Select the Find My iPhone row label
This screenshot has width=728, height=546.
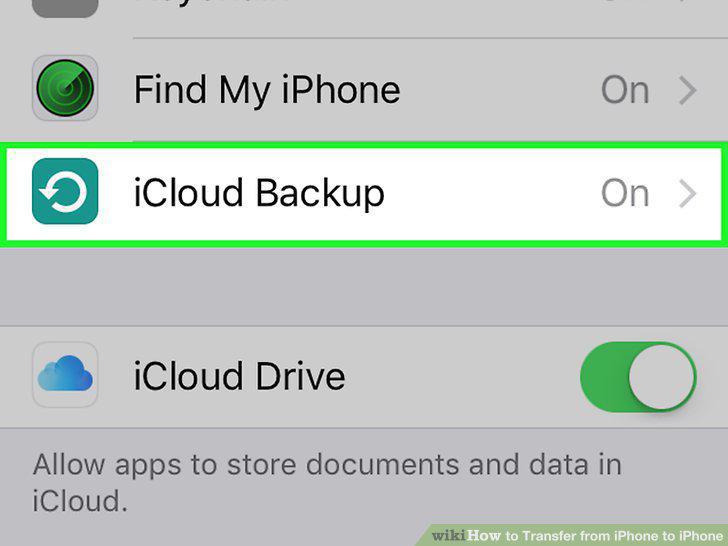267,91
